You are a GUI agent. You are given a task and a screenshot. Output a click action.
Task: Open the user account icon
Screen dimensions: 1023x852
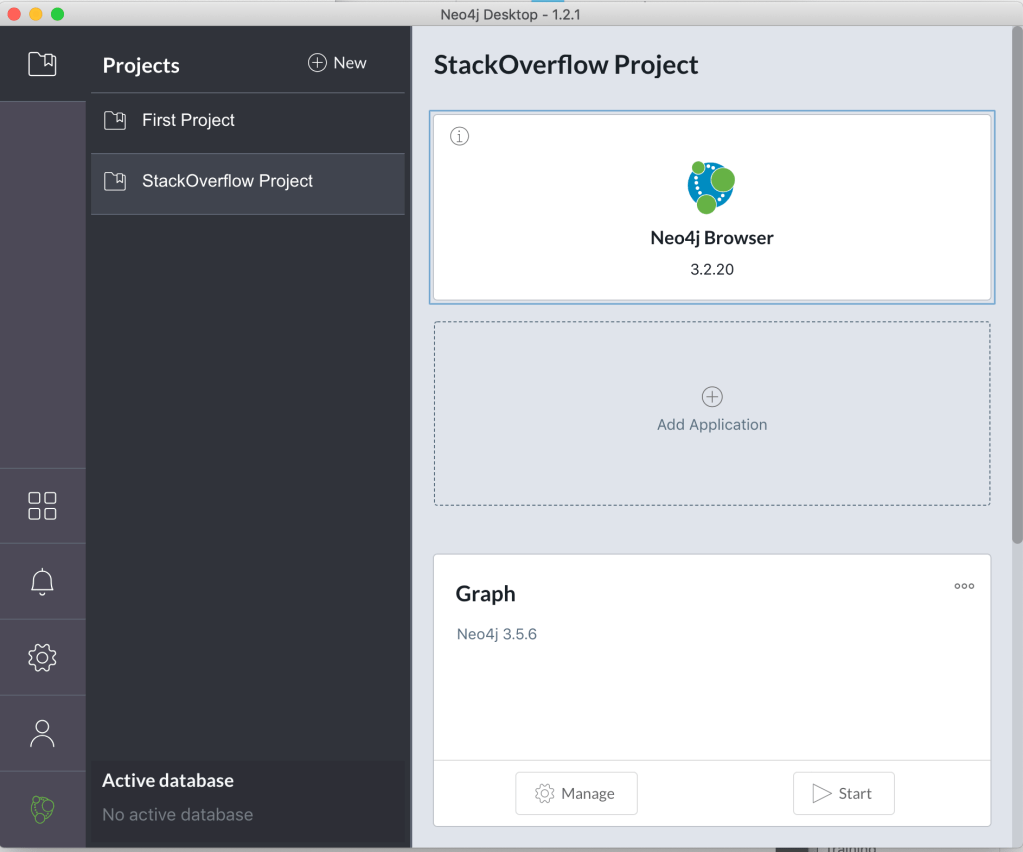pyautogui.click(x=42, y=733)
